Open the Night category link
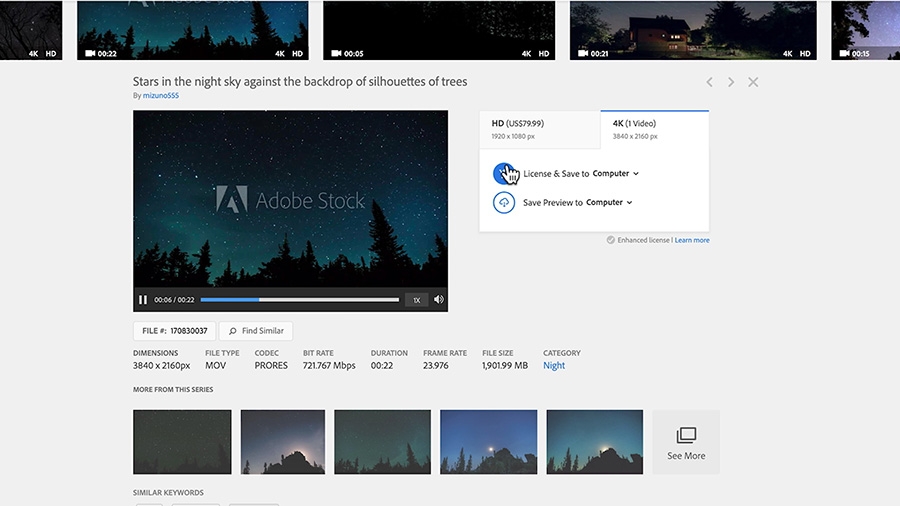This screenshot has height=506, width=900. coord(554,365)
